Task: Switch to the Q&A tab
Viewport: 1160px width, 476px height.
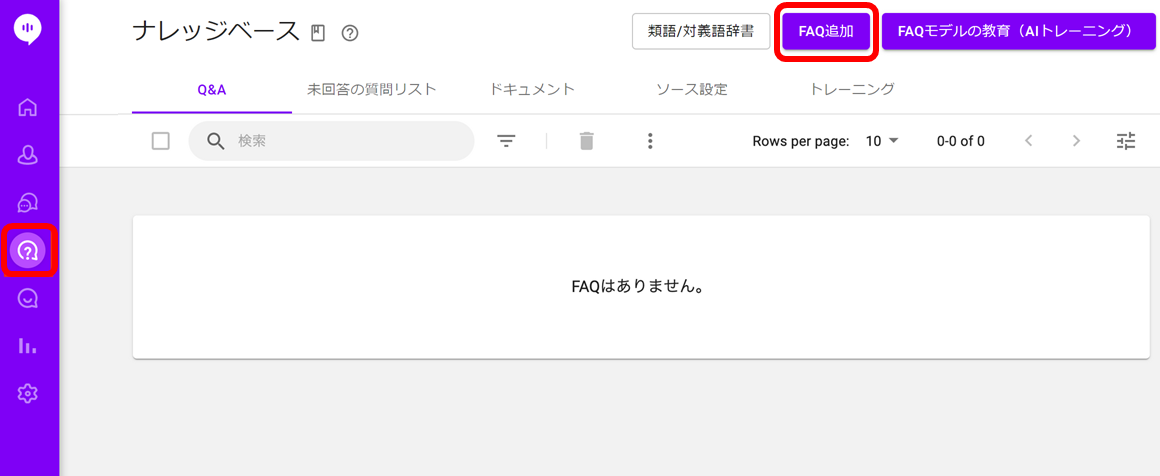Action: (x=212, y=90)
